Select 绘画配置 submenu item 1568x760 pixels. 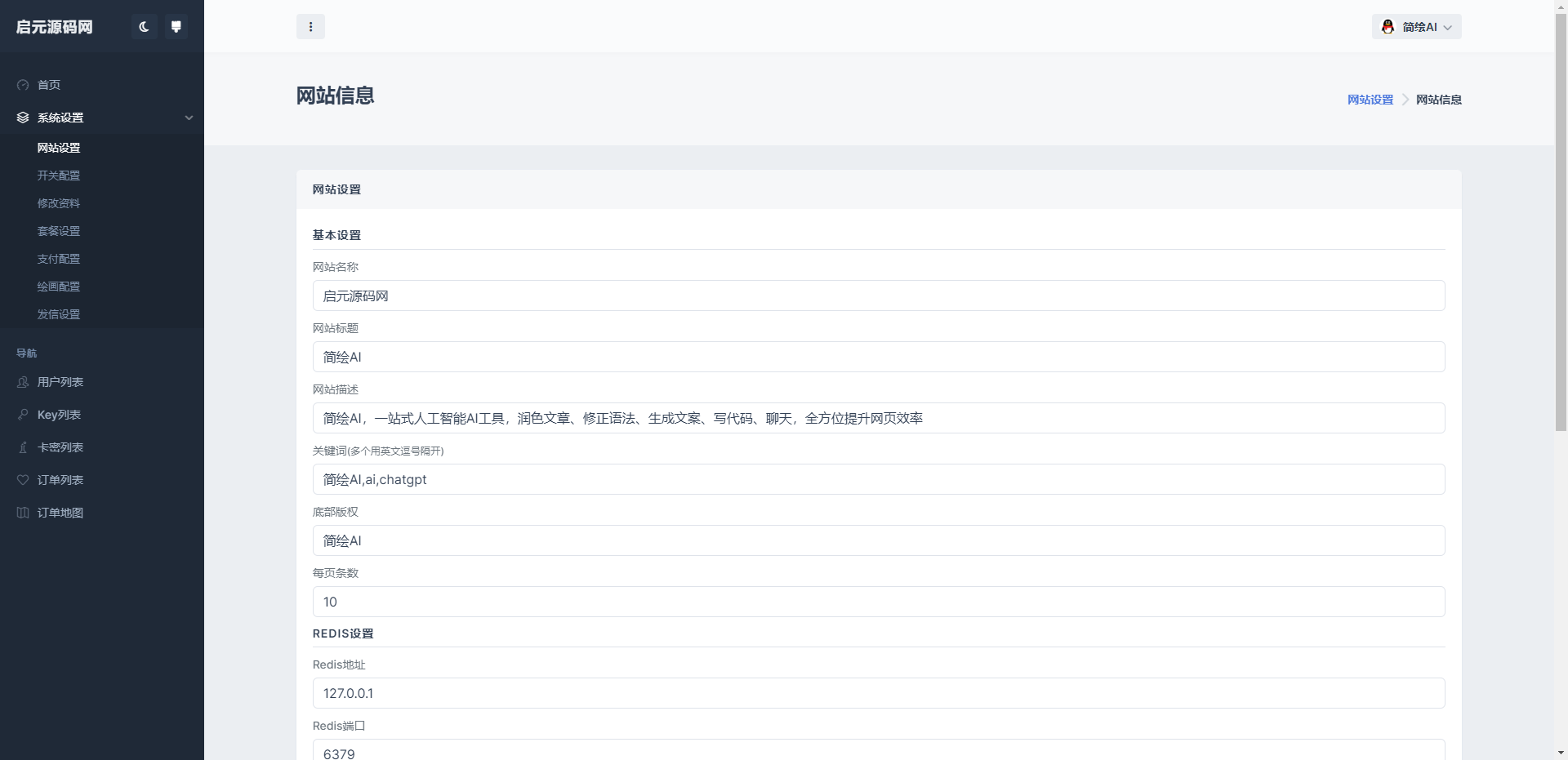click(x=59, y=287)
